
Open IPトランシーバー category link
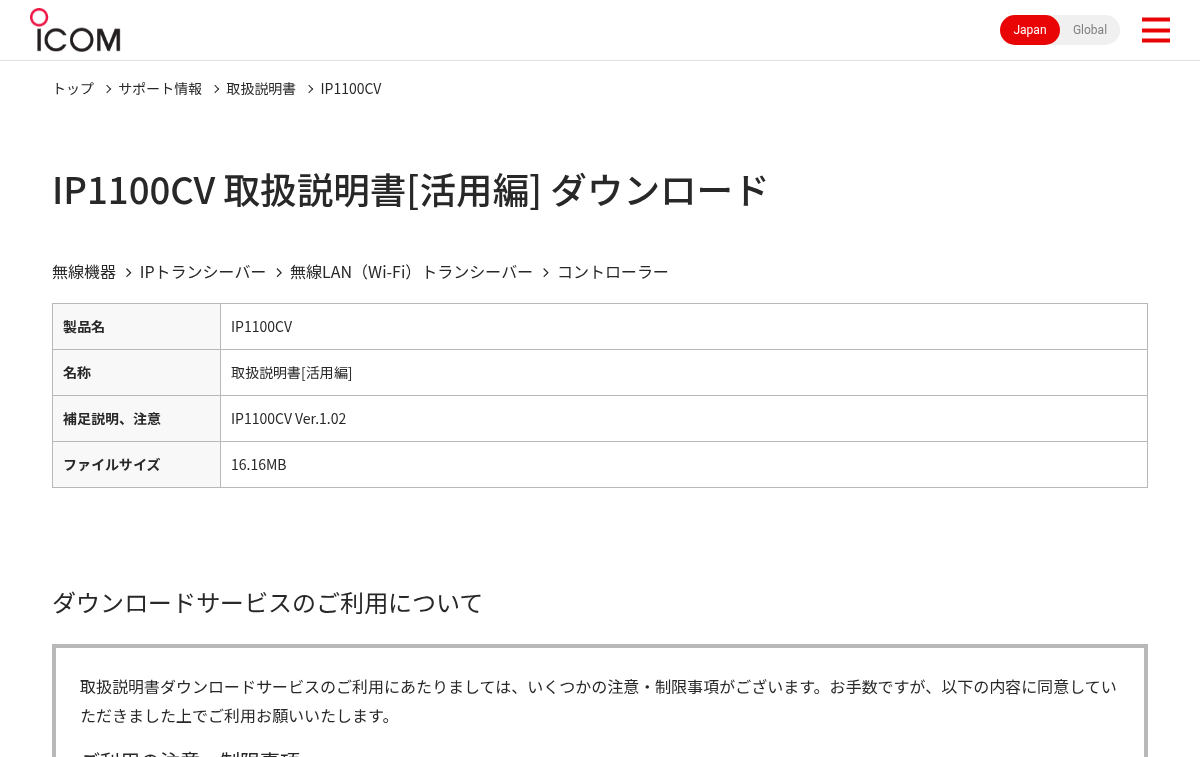pos(203,272)
